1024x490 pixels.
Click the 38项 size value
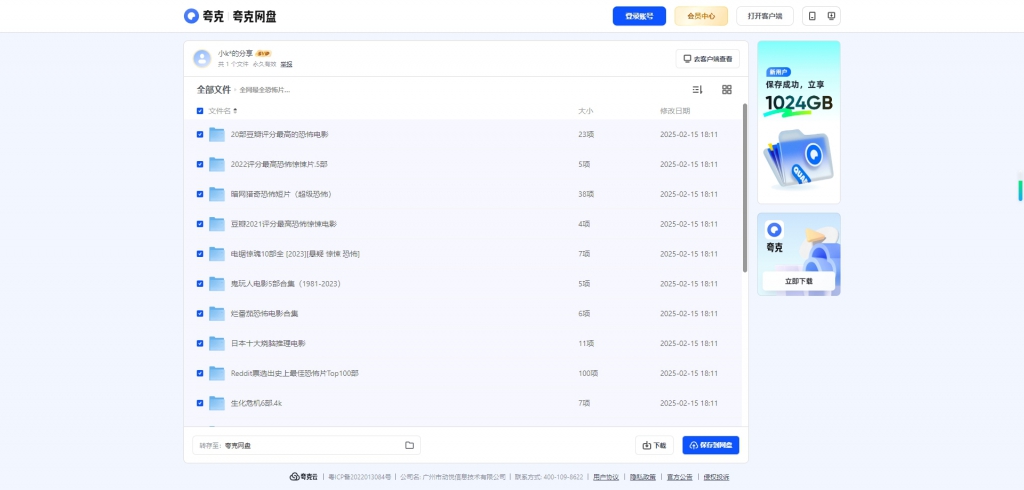[586, 194]
